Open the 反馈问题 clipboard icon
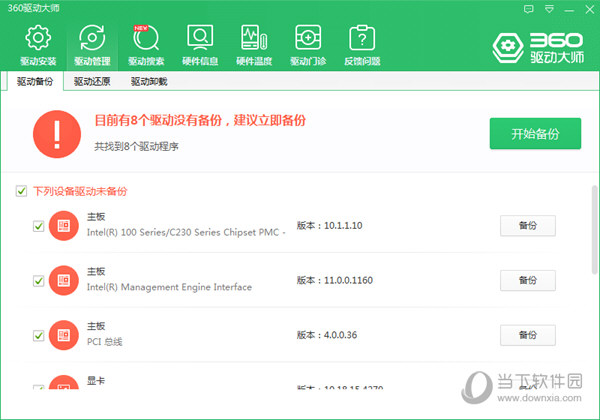 [362, 45]
